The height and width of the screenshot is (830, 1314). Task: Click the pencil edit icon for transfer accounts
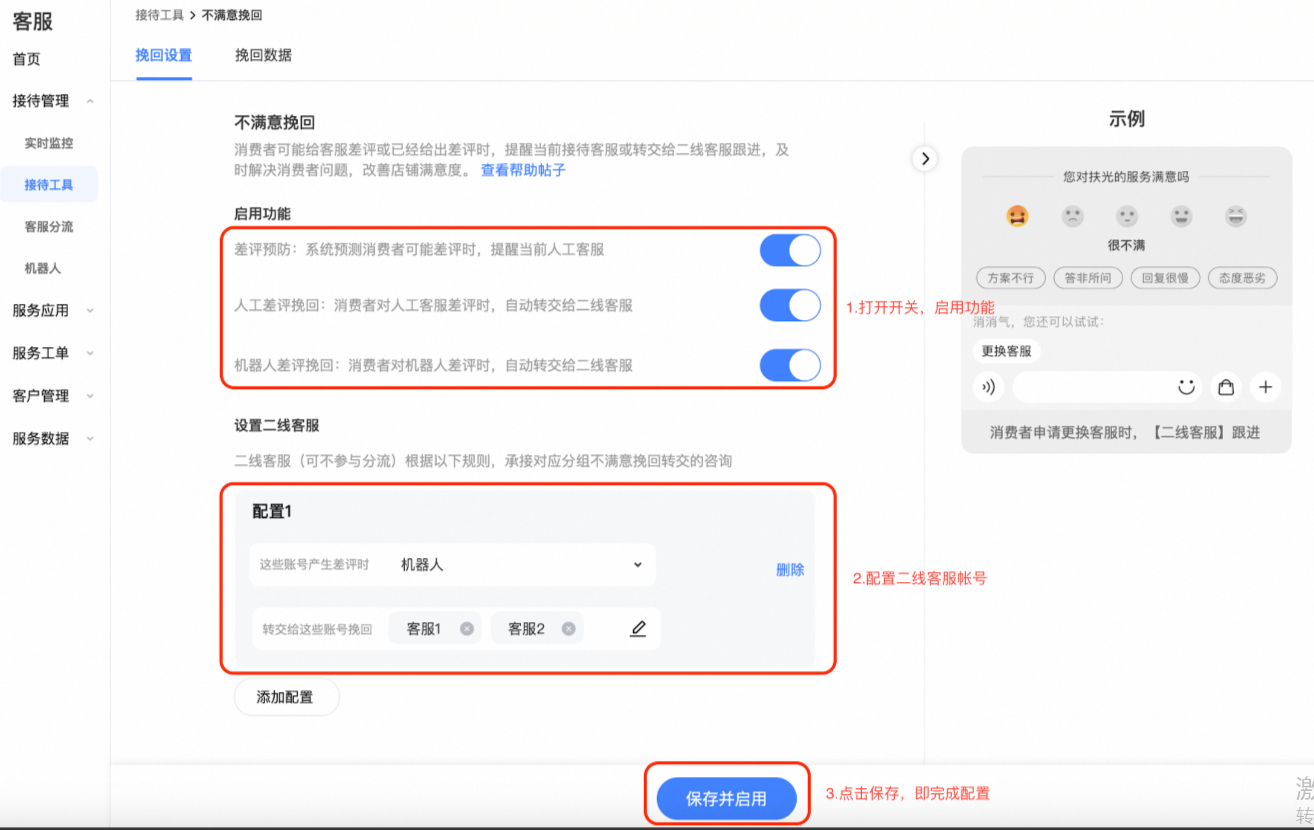coord(638,629)
